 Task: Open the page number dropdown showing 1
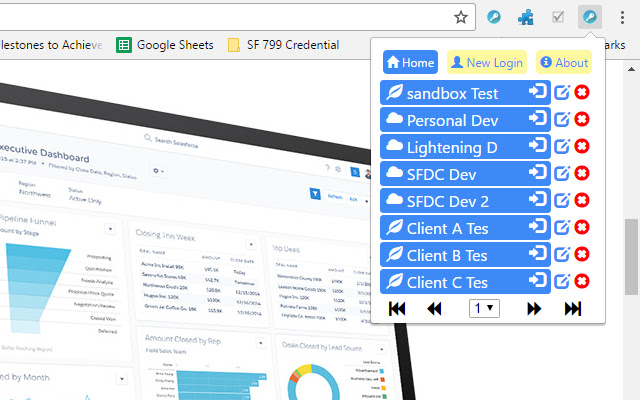[x=484, y=309]
